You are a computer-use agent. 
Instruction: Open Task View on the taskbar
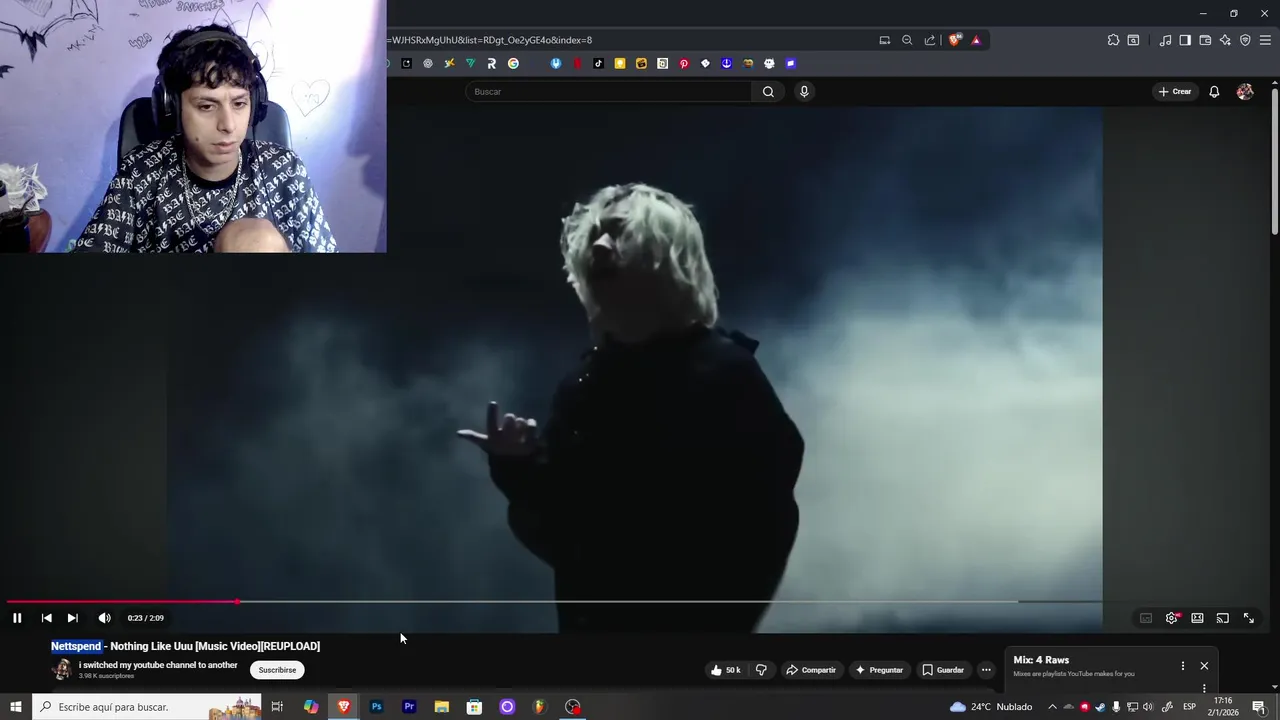278,707
